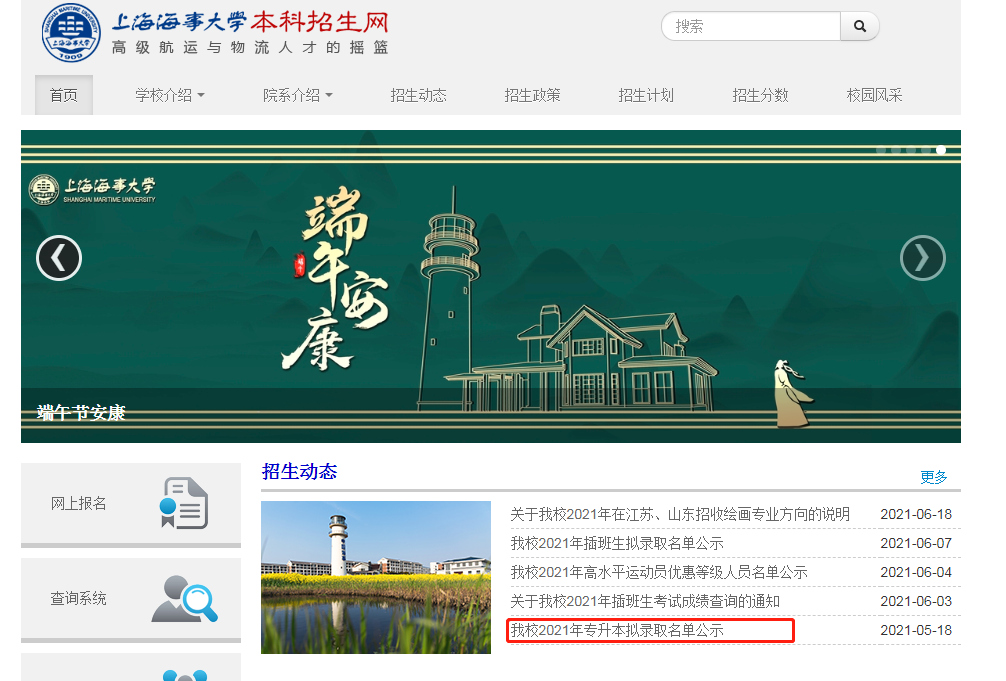Click the campus lighthouse news thumbnail
1006x681 pixels.
376,577
